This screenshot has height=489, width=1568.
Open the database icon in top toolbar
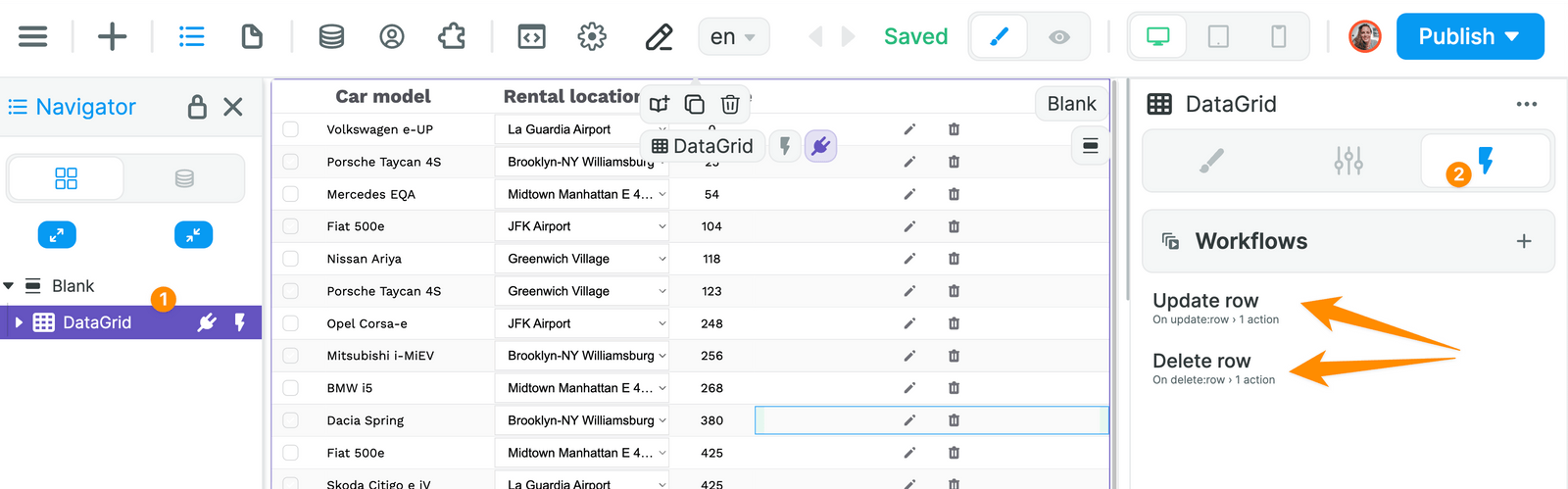(x=331, y=37)
